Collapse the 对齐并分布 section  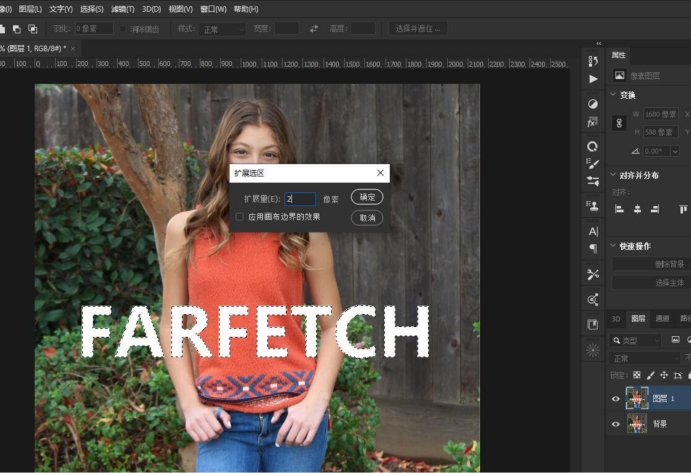tap(613, 175)
